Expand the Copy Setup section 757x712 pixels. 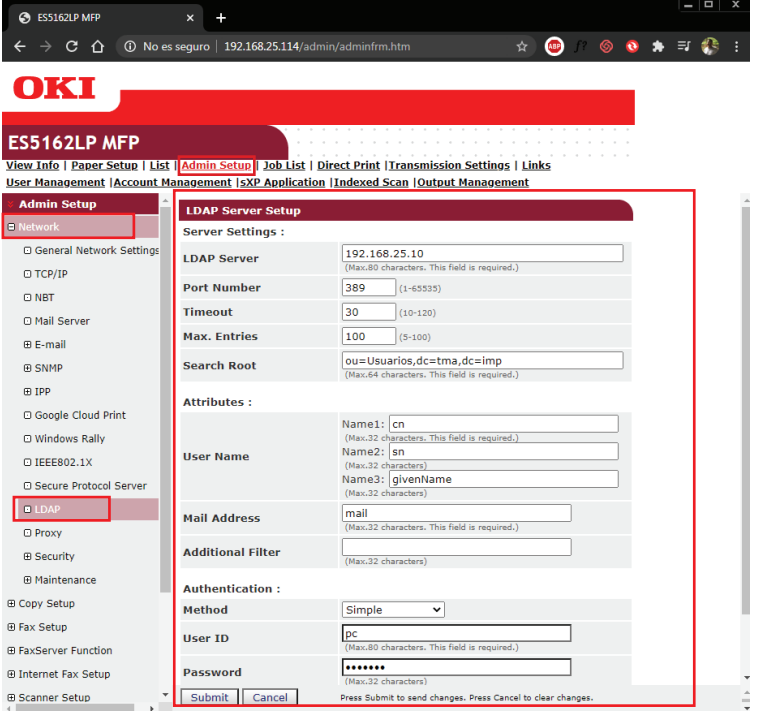(11, 604)
